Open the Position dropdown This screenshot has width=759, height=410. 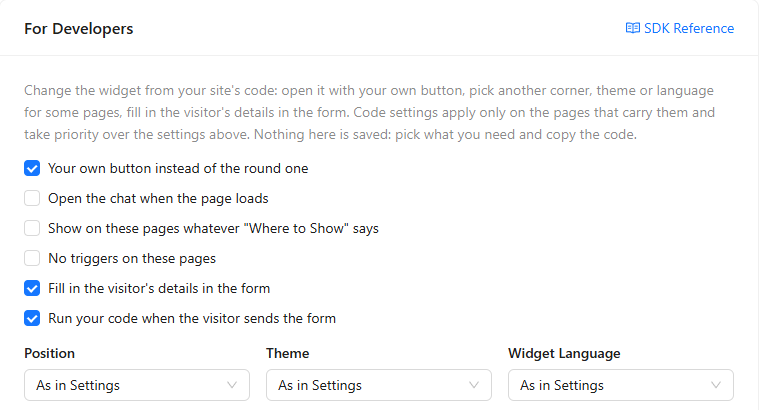point(137,385)
